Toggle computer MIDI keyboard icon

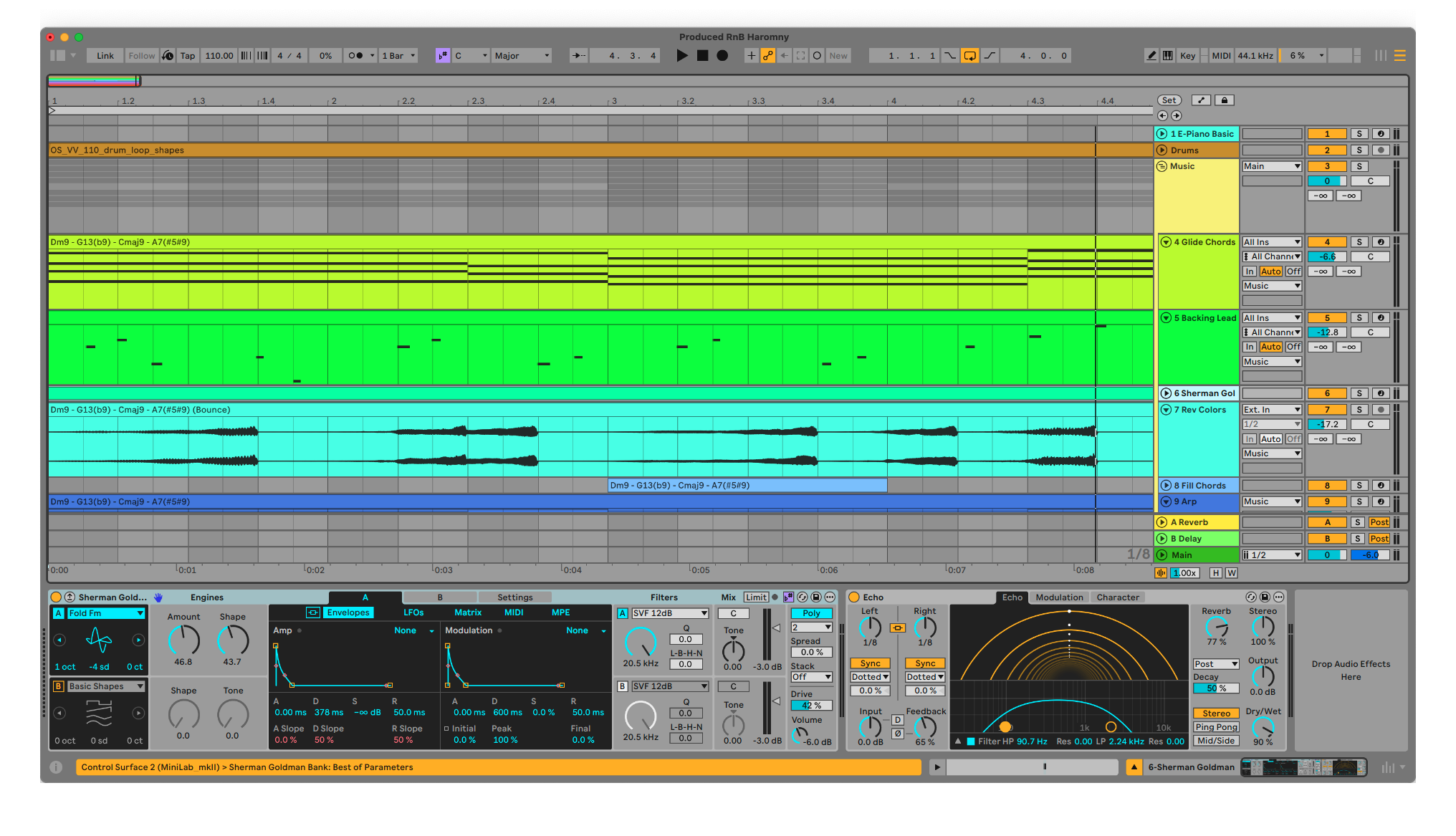pyautogui.click(x=1168, y=56)
